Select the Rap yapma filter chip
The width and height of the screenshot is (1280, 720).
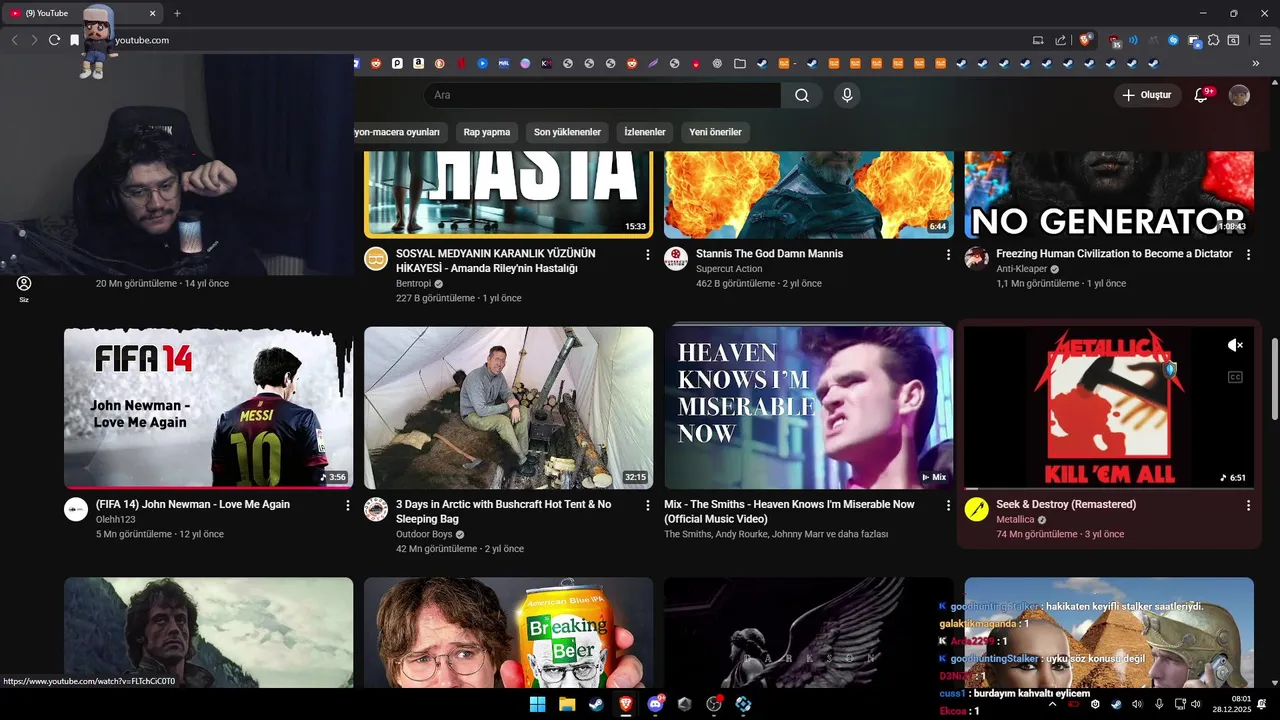coord(487,132)
